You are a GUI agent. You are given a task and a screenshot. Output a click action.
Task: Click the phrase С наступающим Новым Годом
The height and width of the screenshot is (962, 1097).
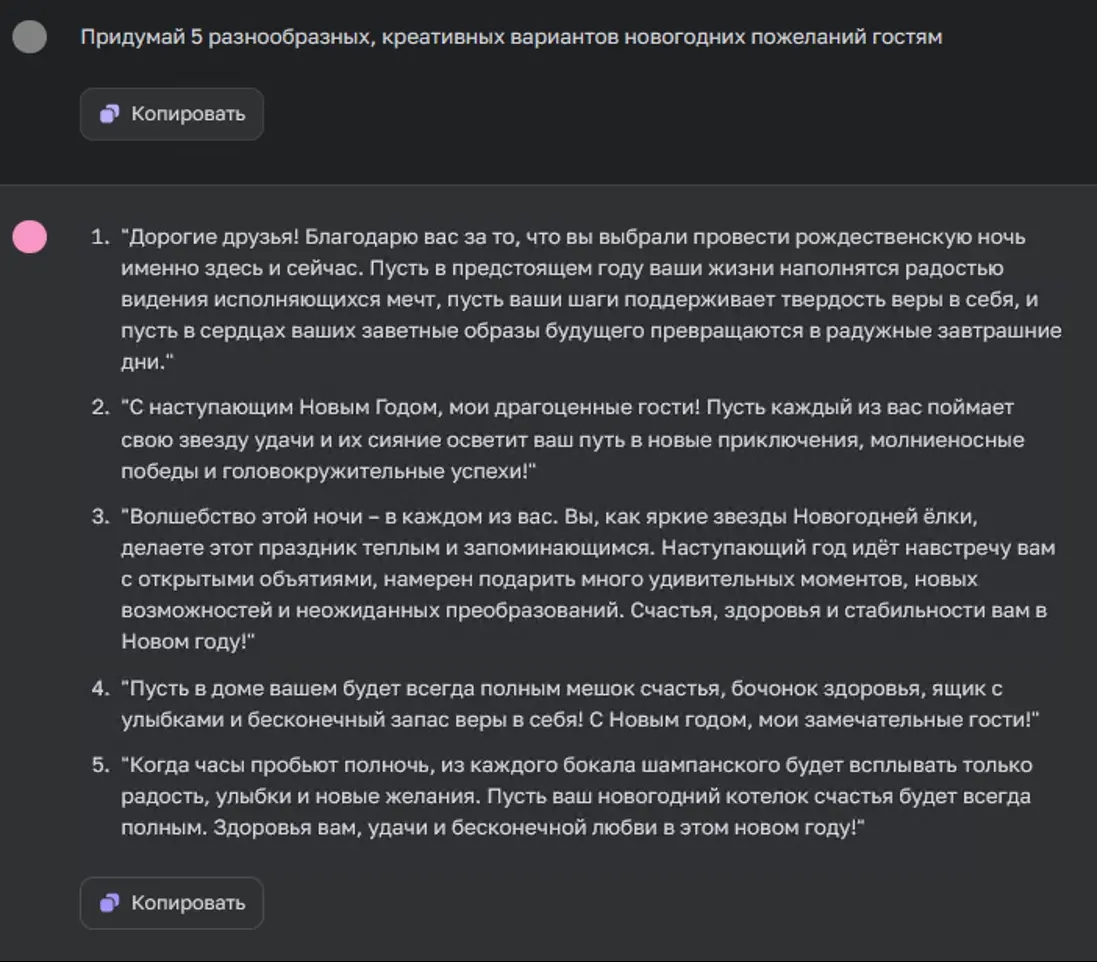[277, 406]
